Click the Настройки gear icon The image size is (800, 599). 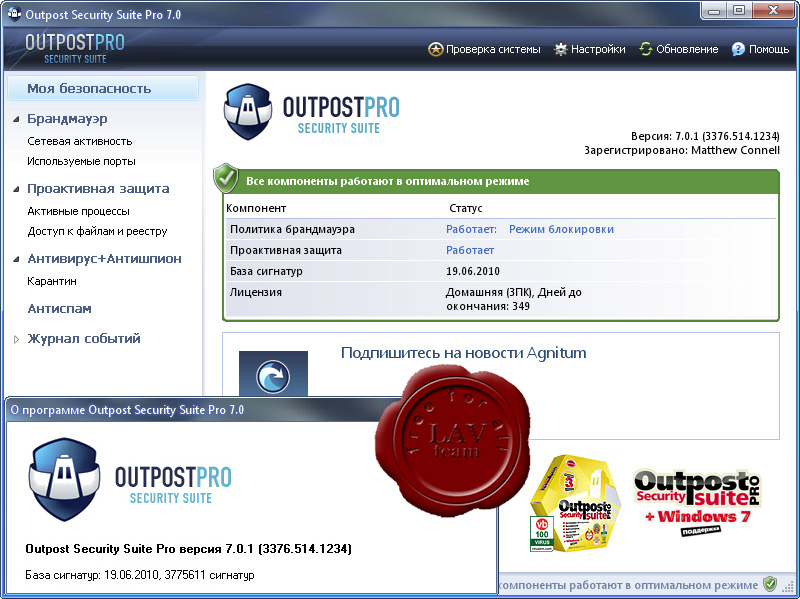point(561,49)
